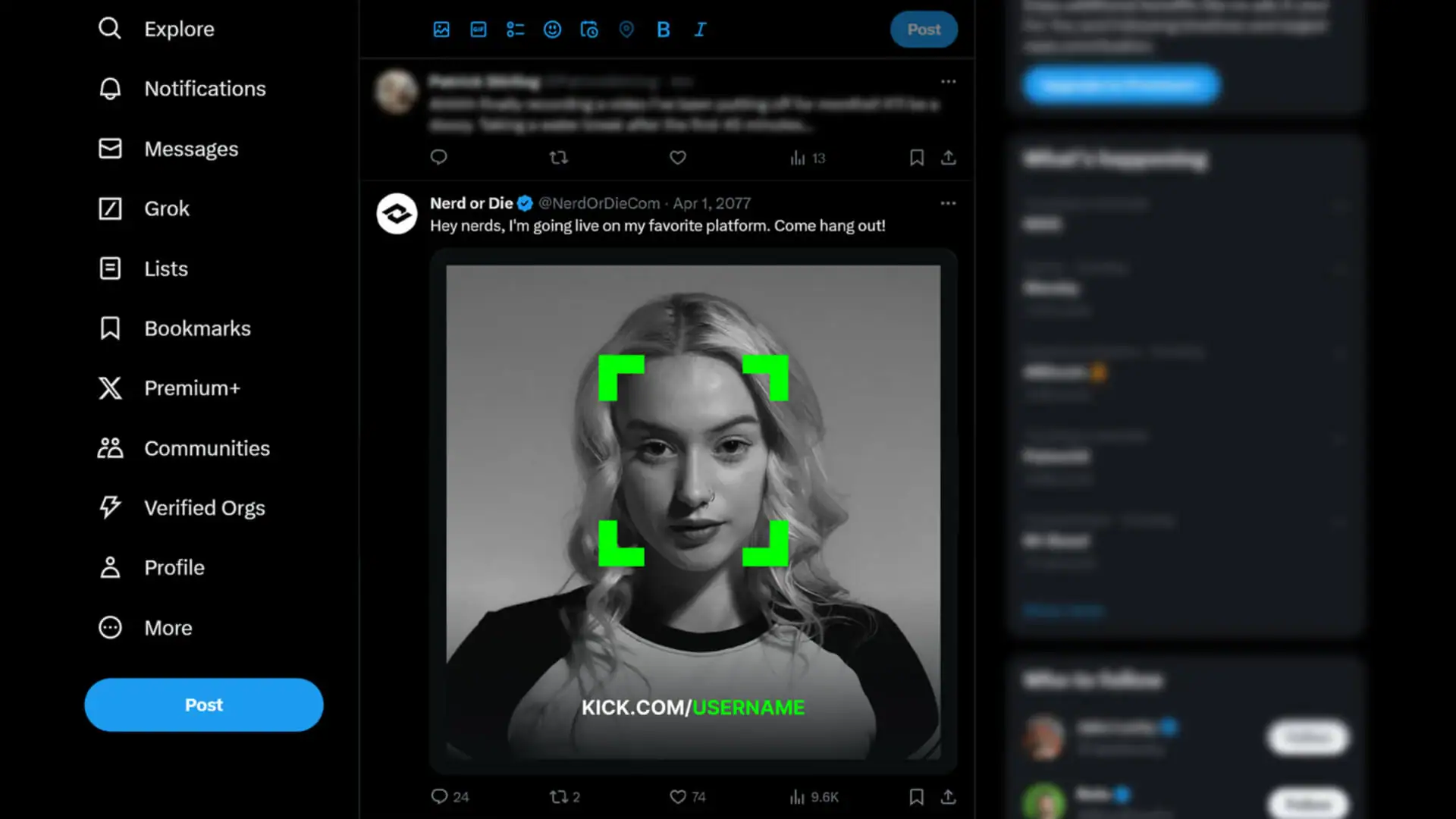Open the blurred top post author avatar
The image size is (1456, 819).
397,92
